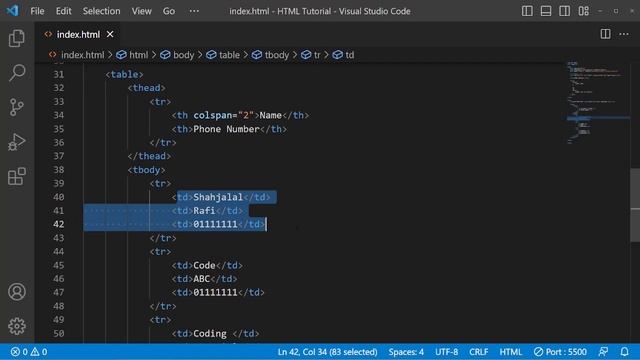Click the vertical editor scrollbar
Viewport: 640px width, 360px height.
(635, 204)
